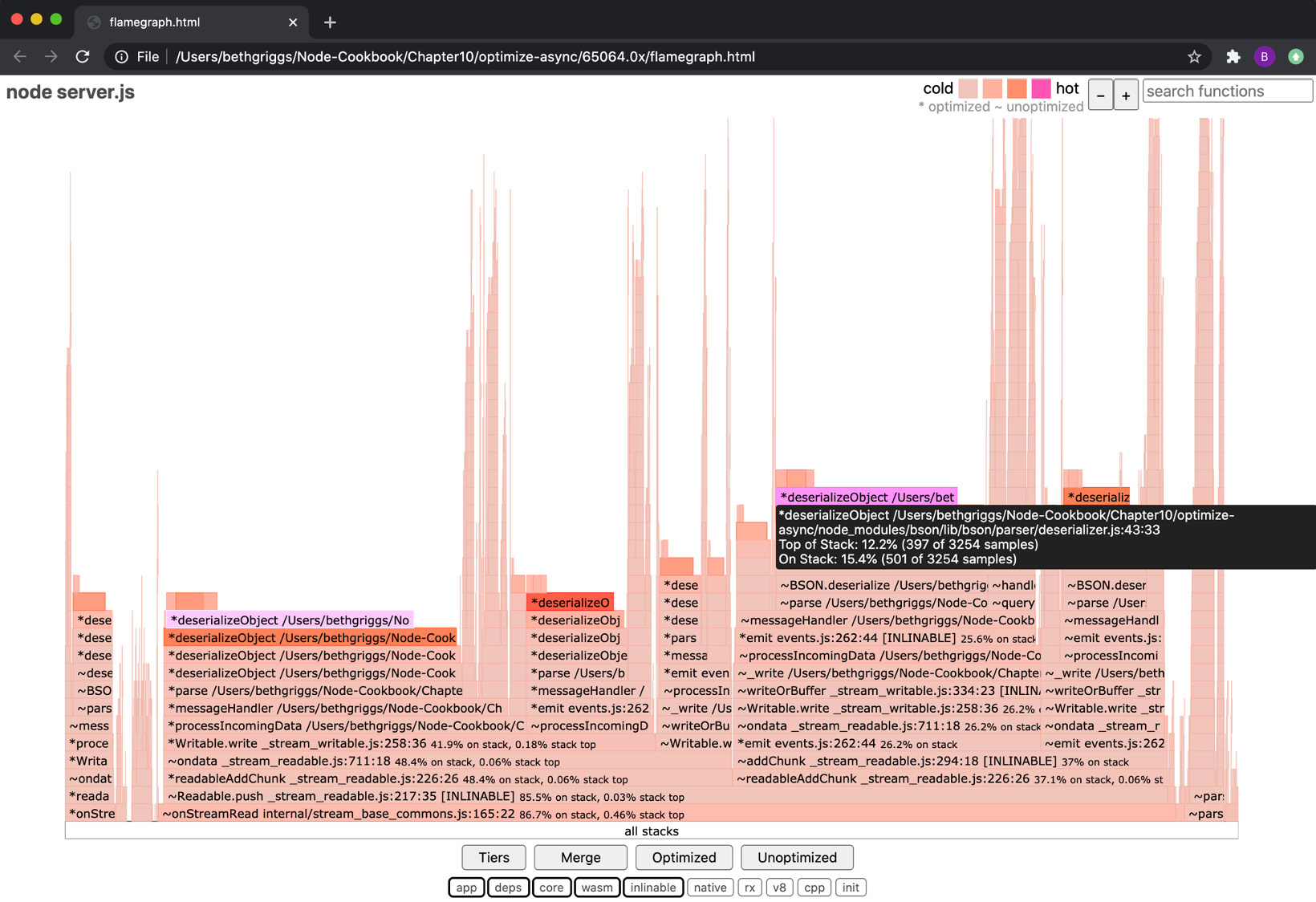
Task: Reload the flamegraph page
Action: click(x=83, y=56)
